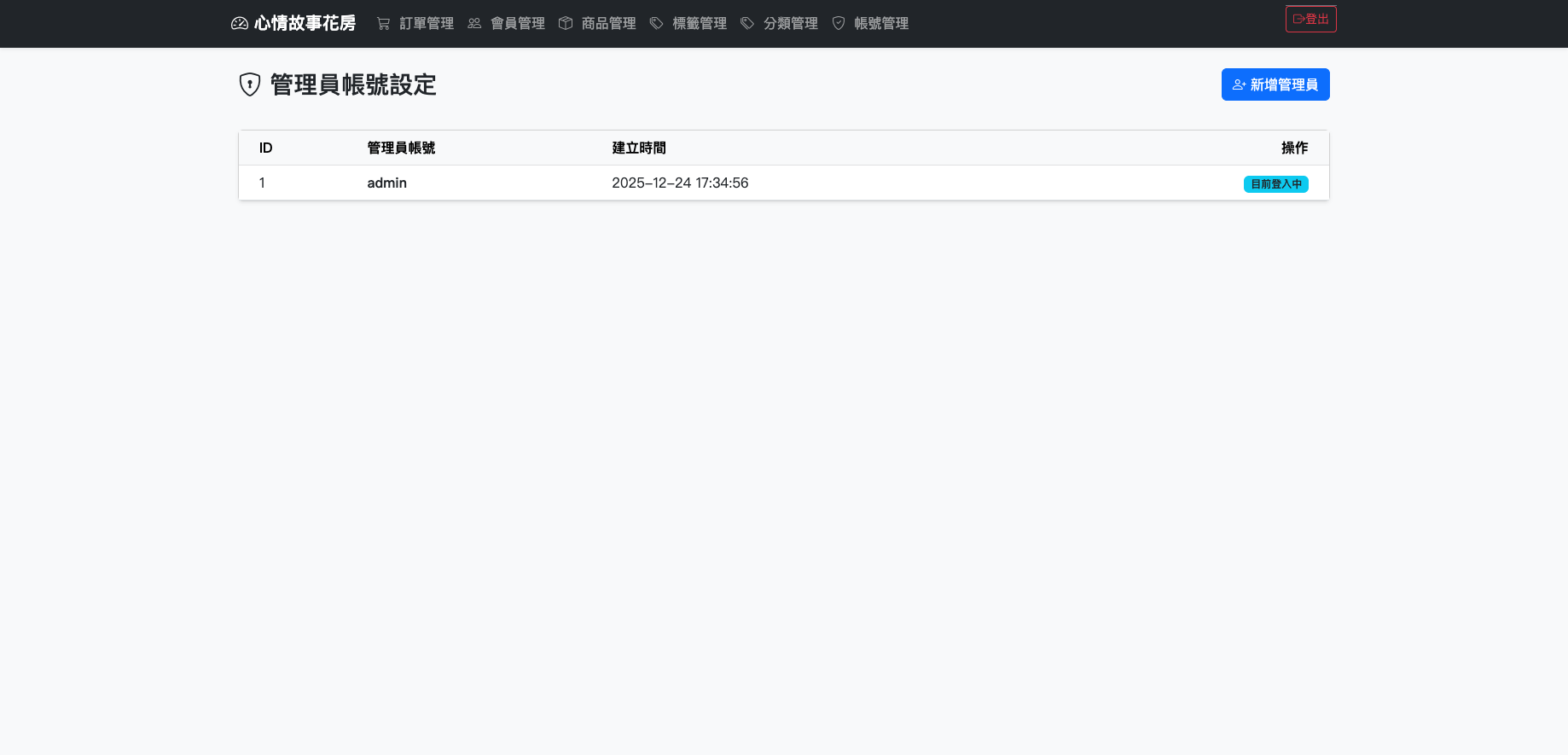Click the shopping cart icon in navbar
Image resolution: width=1568 pixels, height=755 pixels.
tap(383, 24)
